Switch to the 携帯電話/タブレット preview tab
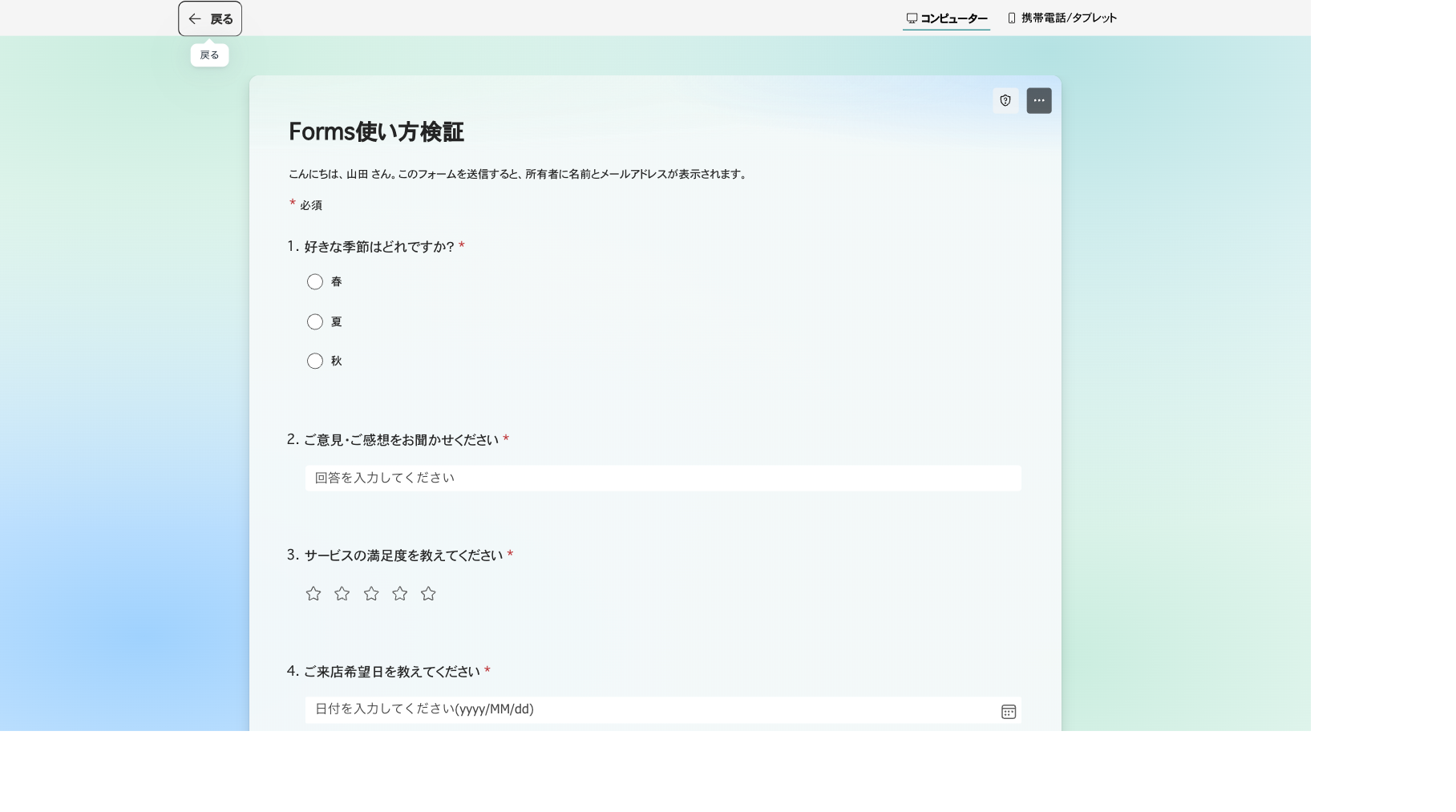The image size is (1456, 812). point(1062,18)
